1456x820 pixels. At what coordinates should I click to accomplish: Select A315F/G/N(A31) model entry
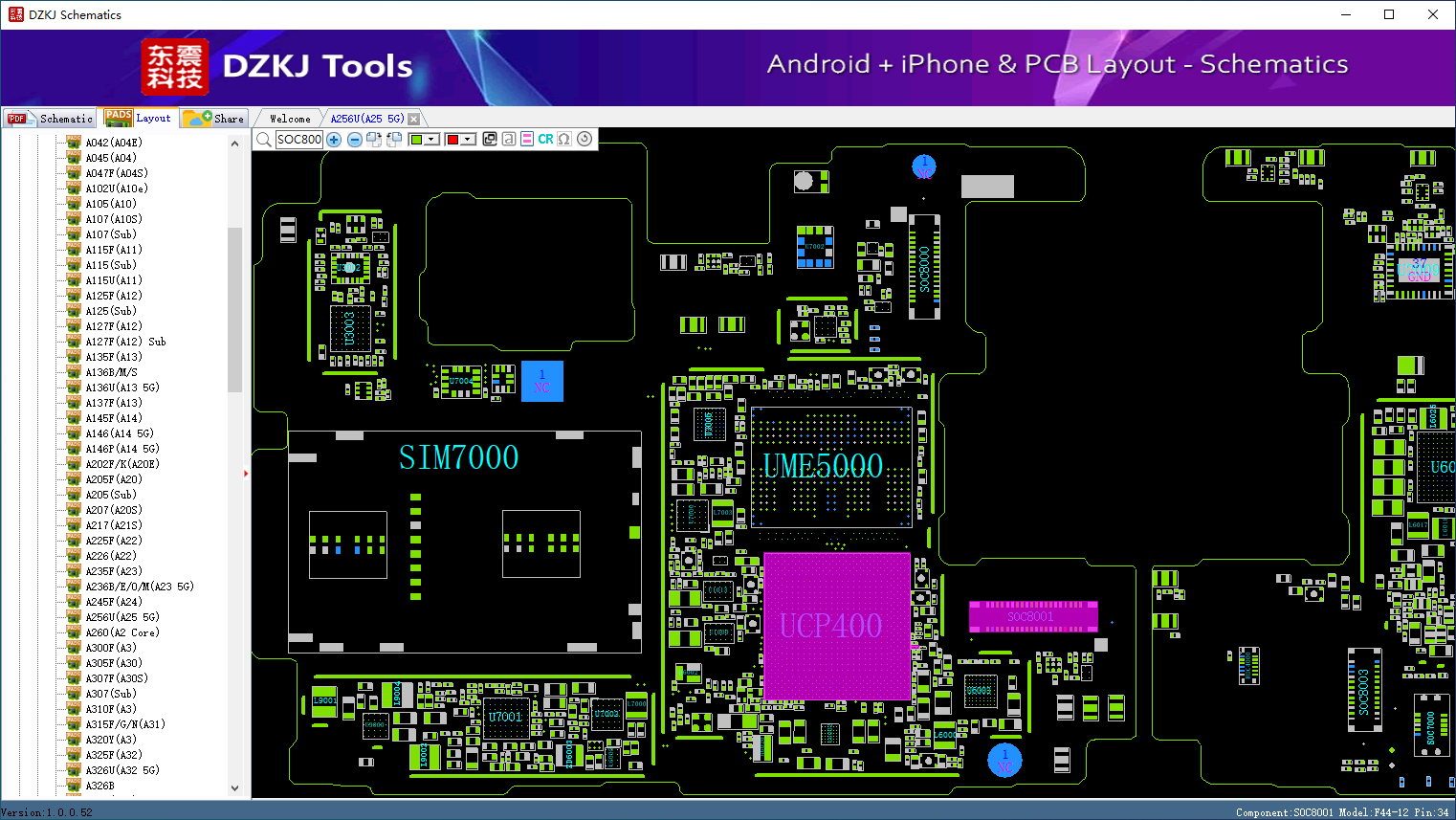(125, 724)
